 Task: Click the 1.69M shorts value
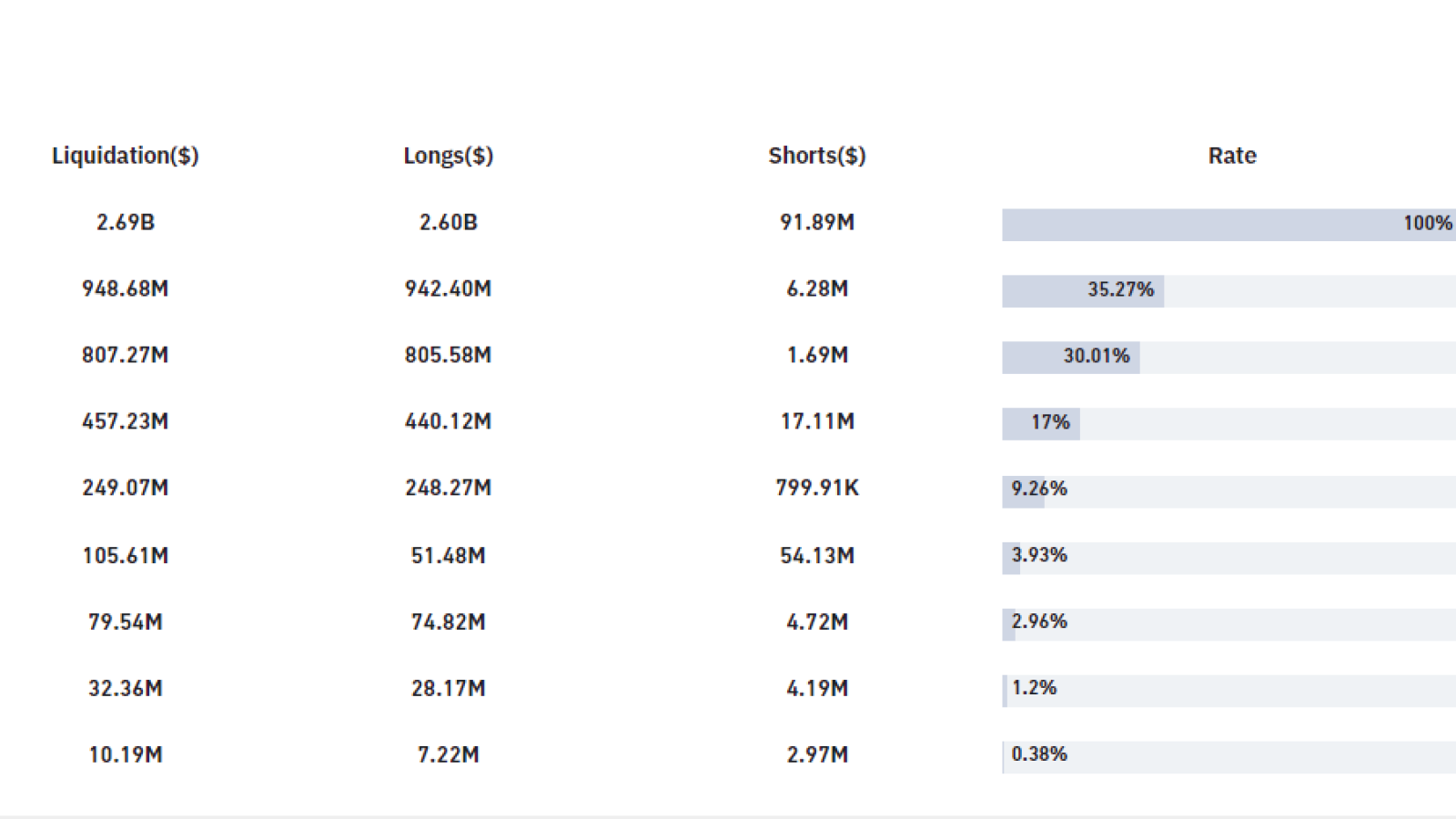[817, 355]
